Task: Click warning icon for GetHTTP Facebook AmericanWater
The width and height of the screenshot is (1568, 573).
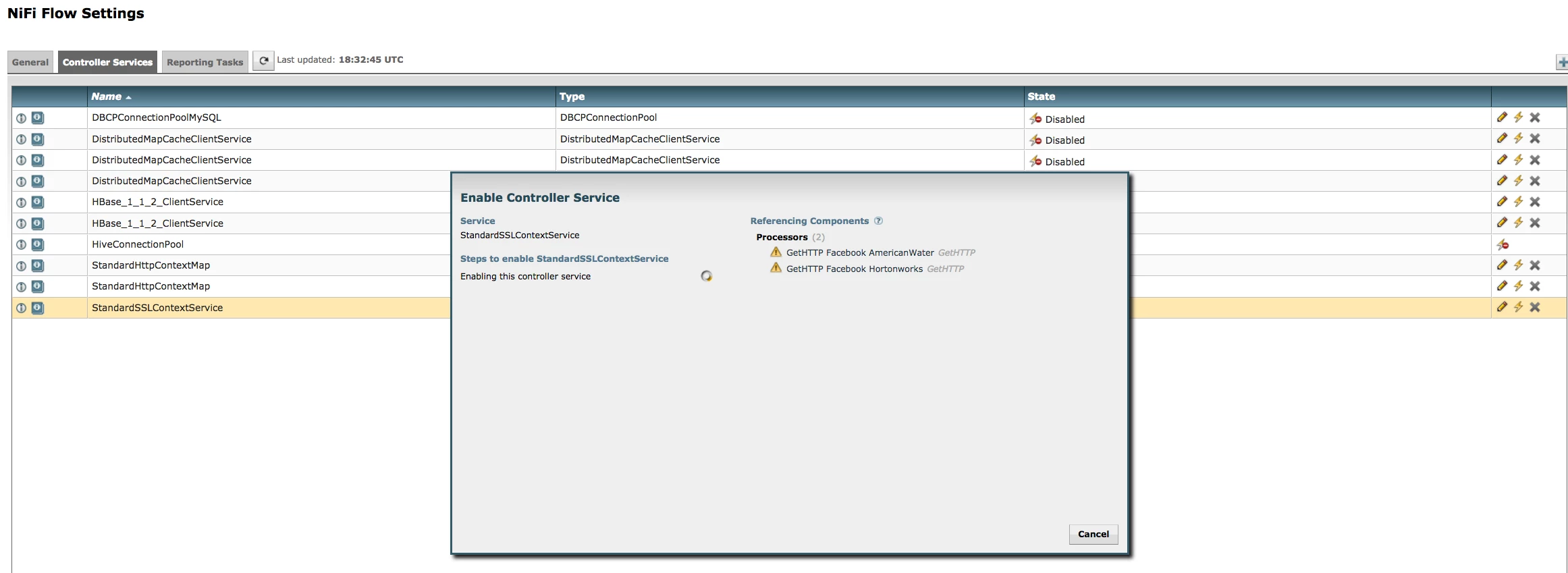Action: tap(776, 252)
